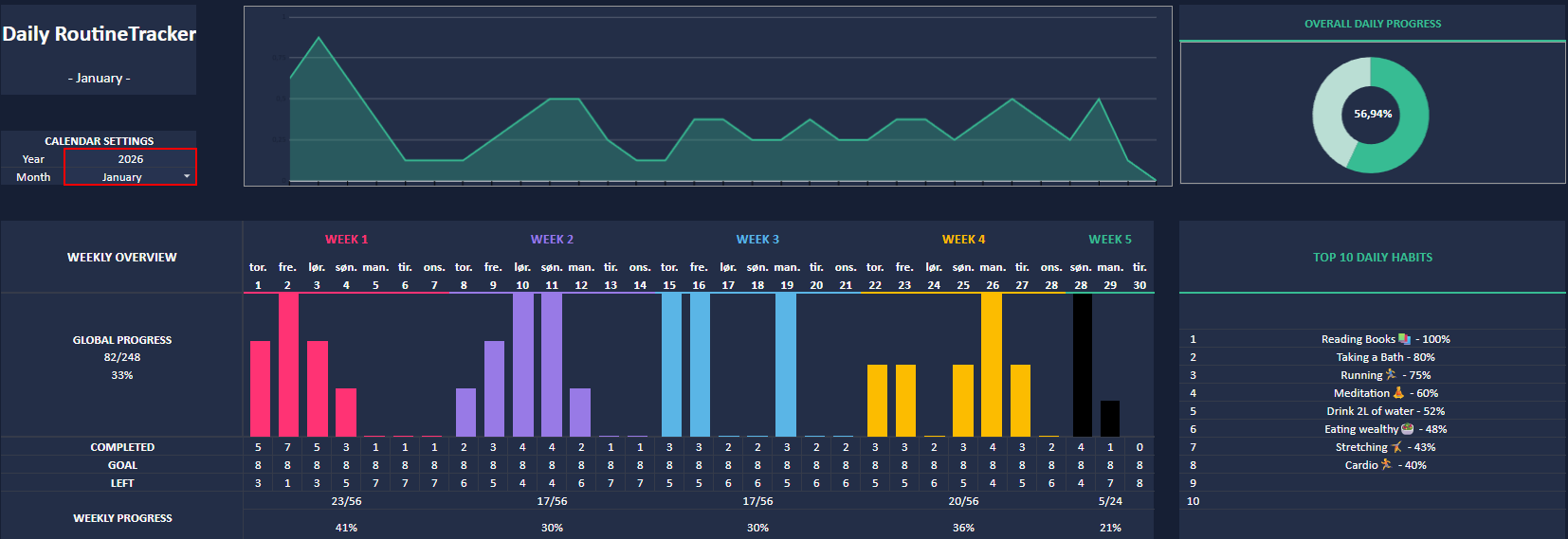
Task: Click the stretching figure icon
Action: (1396, 446)
